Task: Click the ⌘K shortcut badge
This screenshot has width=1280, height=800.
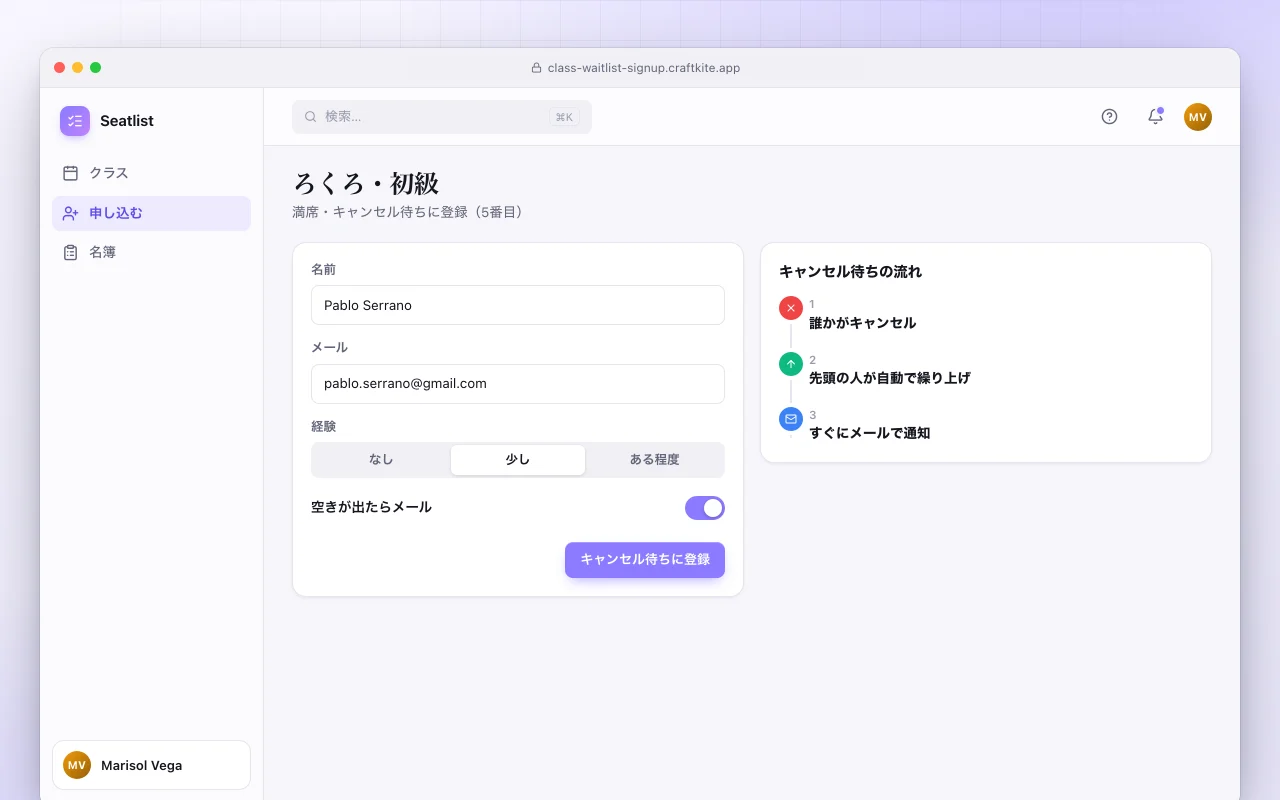Action: (x=564, y=117)
